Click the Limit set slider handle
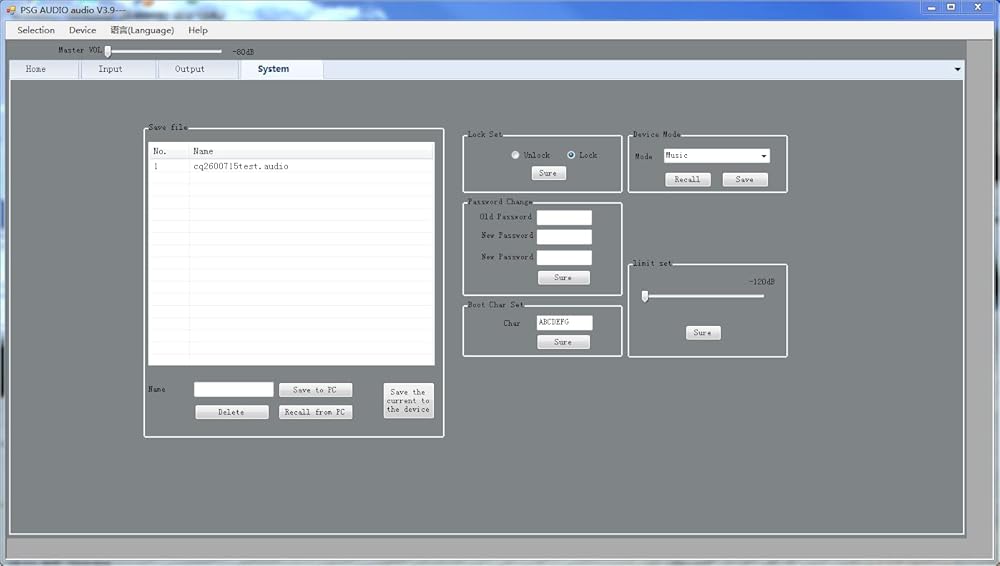This screenshot has width=1000, height=566. [645, 296]
